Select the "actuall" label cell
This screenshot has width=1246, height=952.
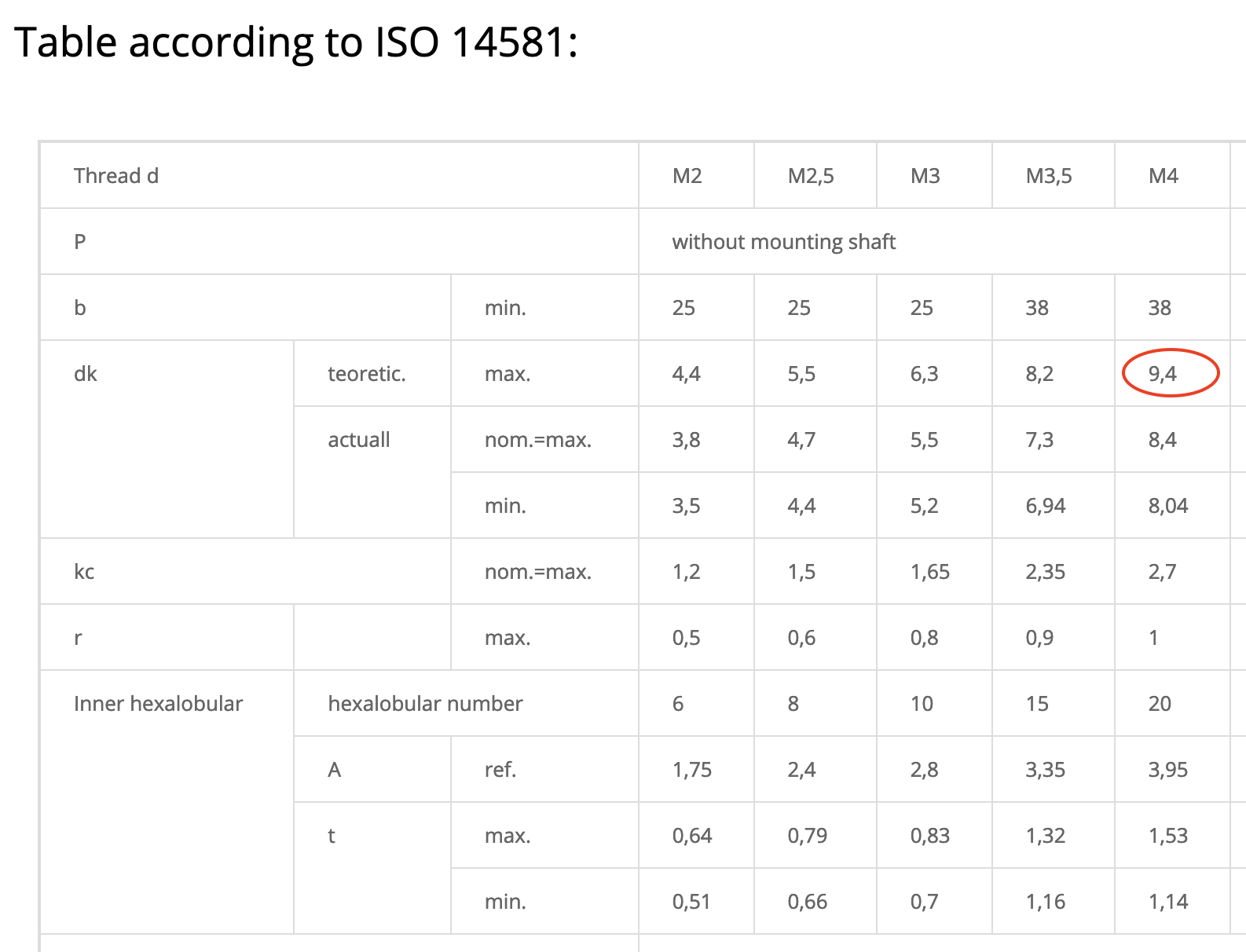[359, 440]
